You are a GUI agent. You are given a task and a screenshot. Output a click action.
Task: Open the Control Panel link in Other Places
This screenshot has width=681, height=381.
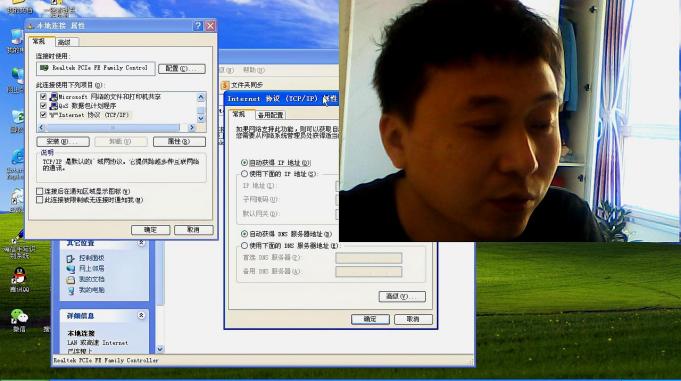pos(92,258)
